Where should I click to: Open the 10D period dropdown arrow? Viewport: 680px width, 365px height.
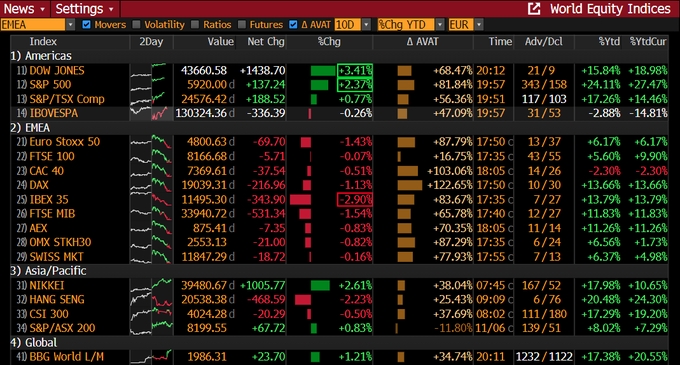pos(366,25)
